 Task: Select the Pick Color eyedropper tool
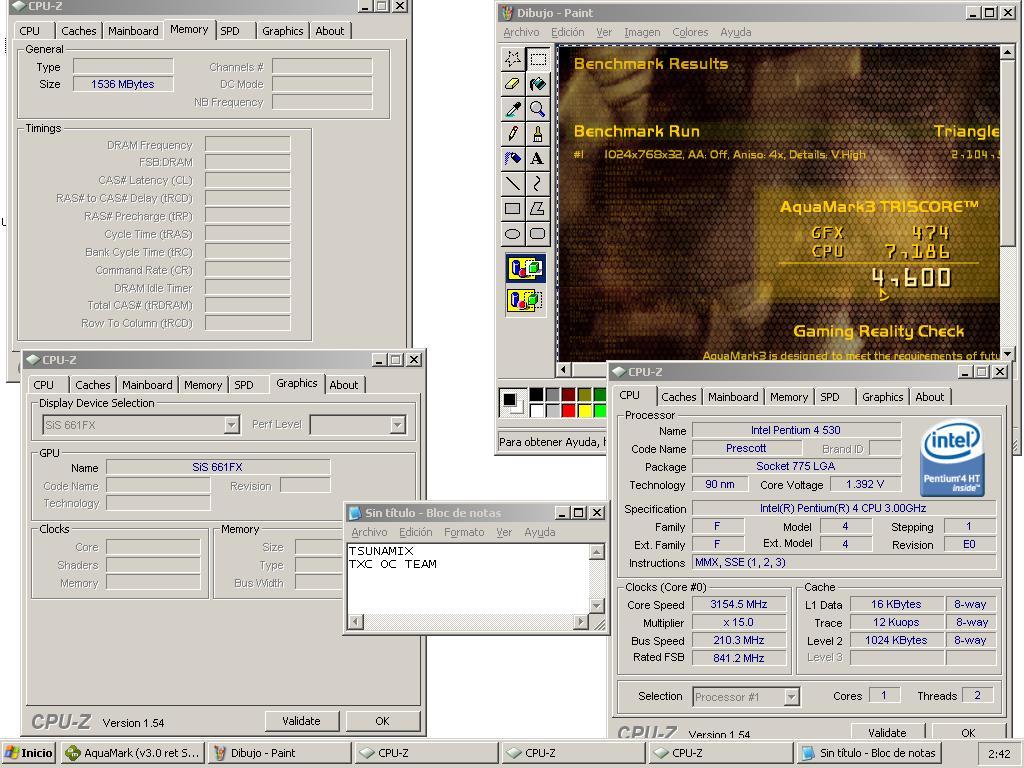point(513,108)
